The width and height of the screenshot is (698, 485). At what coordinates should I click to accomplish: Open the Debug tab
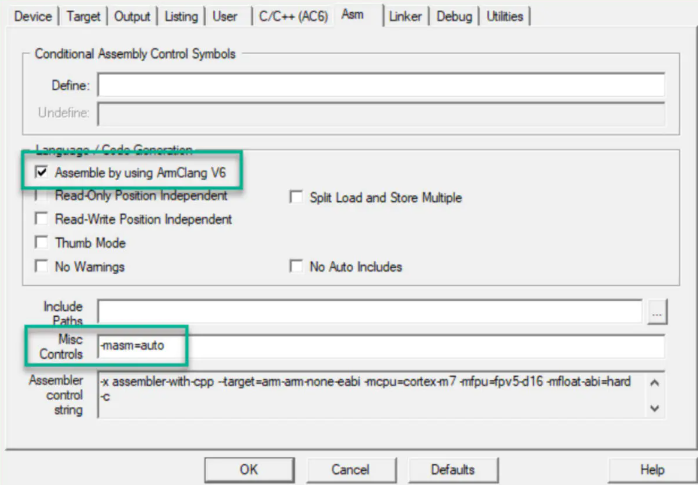[454, 16]
